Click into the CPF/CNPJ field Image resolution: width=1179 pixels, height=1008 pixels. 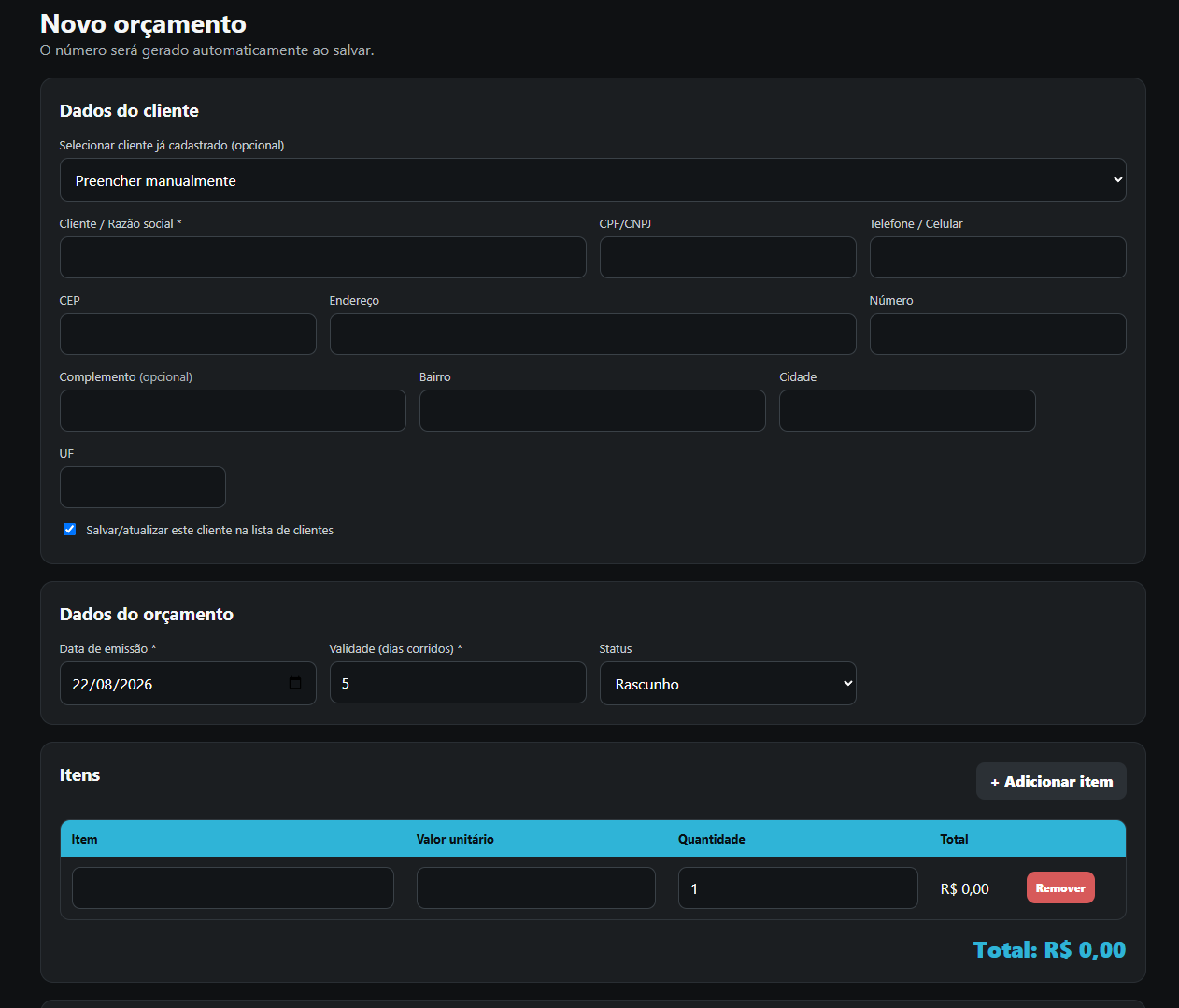[728, 257]
